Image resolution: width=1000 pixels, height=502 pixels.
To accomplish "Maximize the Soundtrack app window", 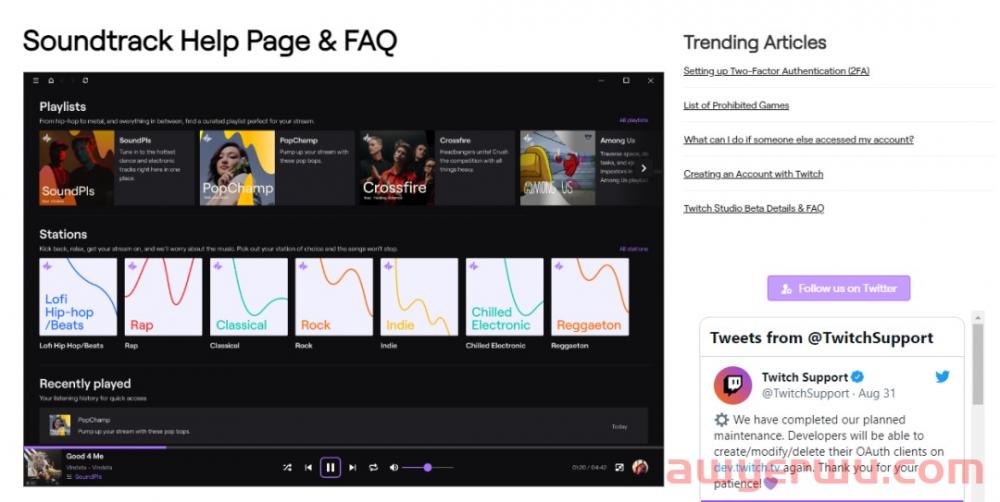I will (626, 80).
